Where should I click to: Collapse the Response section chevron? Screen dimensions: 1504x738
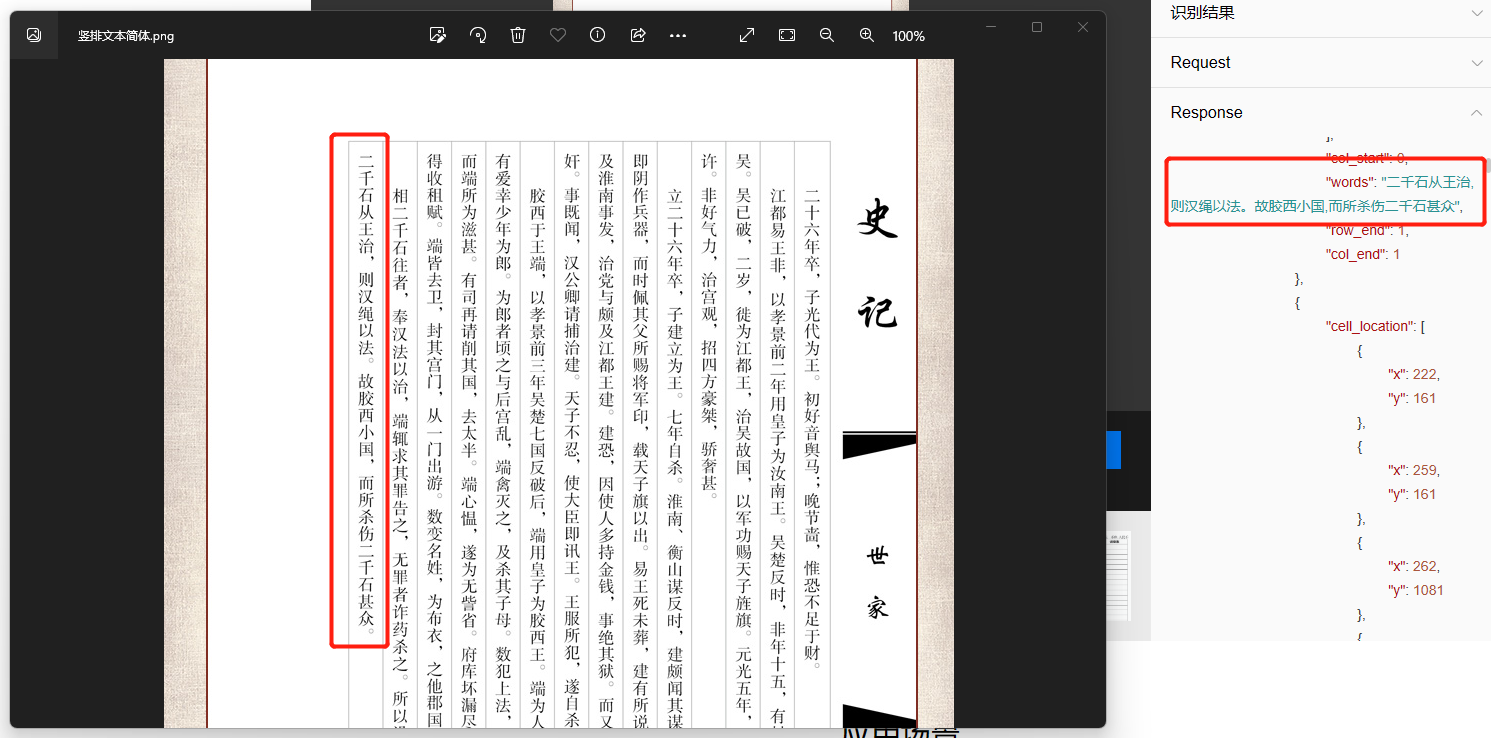click(x=1477, y=113)
